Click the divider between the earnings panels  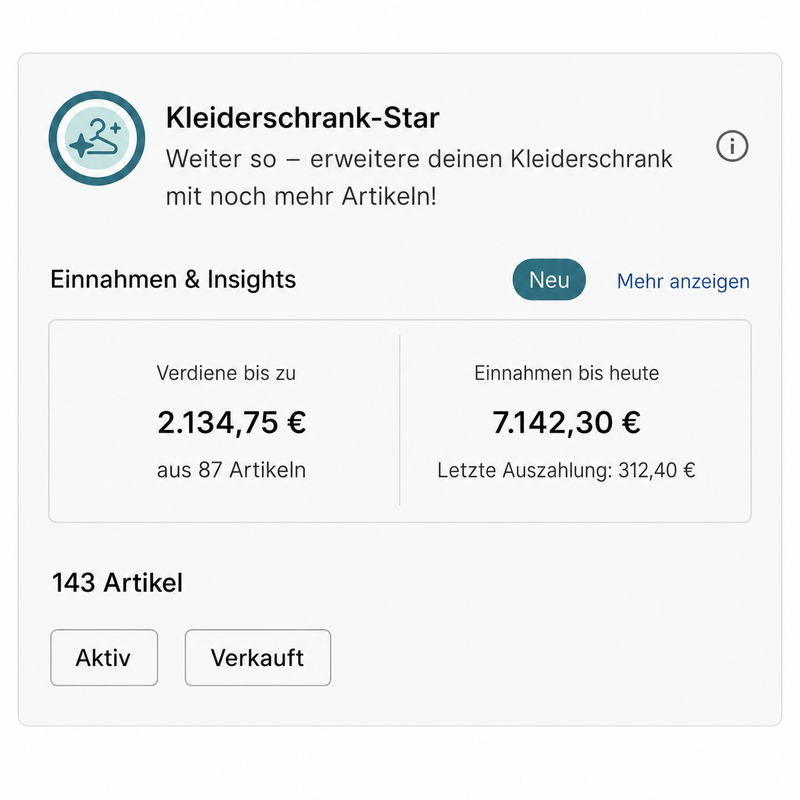(x=399, y=420)
